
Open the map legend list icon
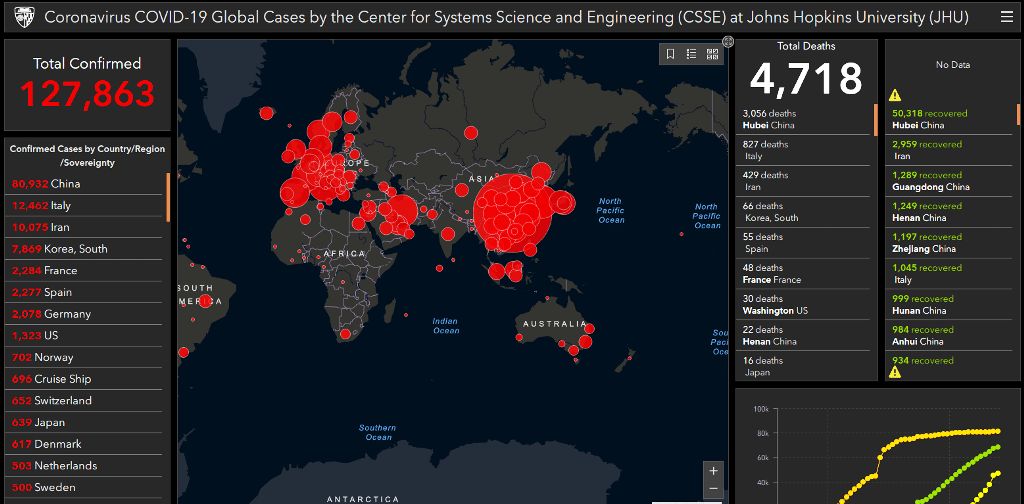(x=691, y=54)
